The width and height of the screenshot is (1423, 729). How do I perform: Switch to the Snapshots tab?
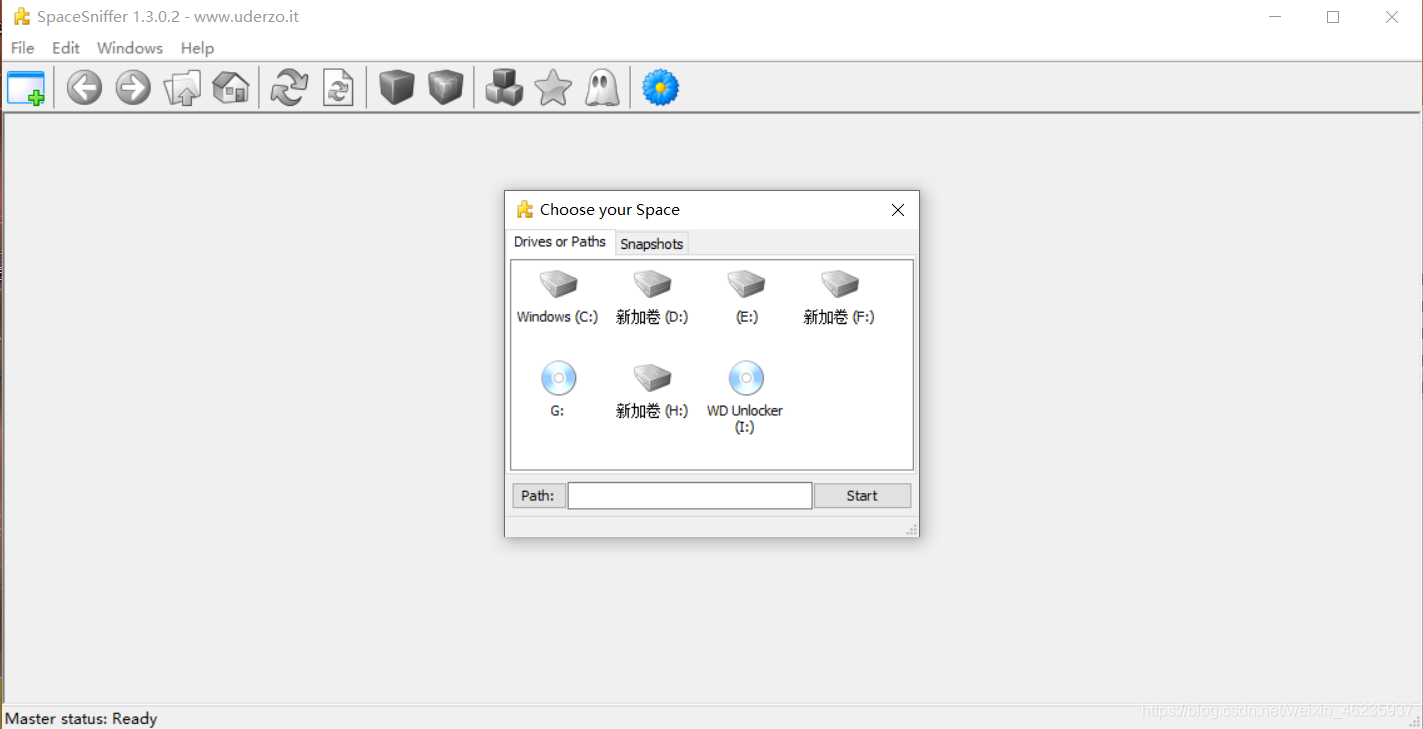652,244
